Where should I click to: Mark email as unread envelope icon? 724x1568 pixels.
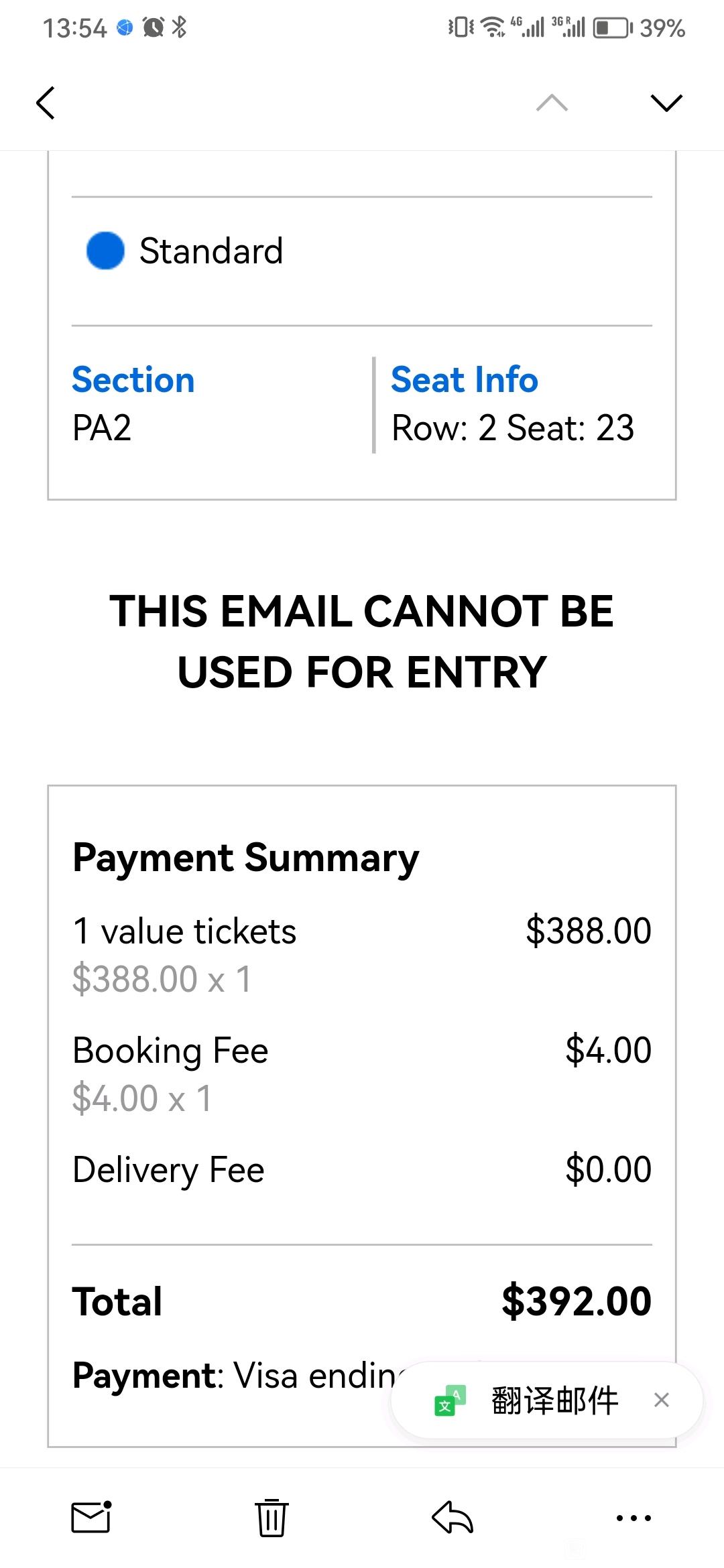91,1517
